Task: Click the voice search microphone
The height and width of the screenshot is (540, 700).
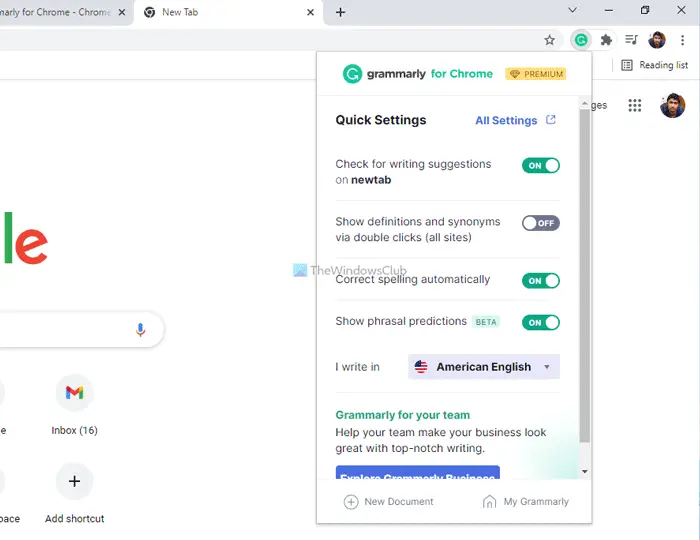Action: 140,329
